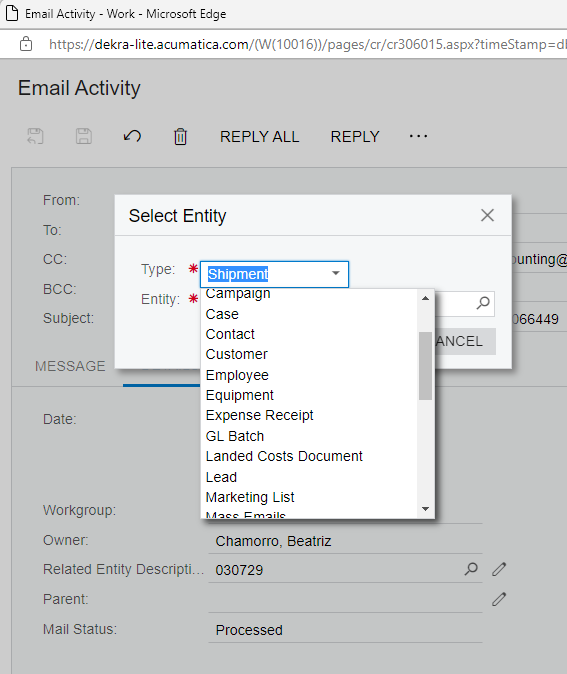The width and height of the screenshot is (567, 674).
Task: Click the save and close icon
Action: [35, 136]
